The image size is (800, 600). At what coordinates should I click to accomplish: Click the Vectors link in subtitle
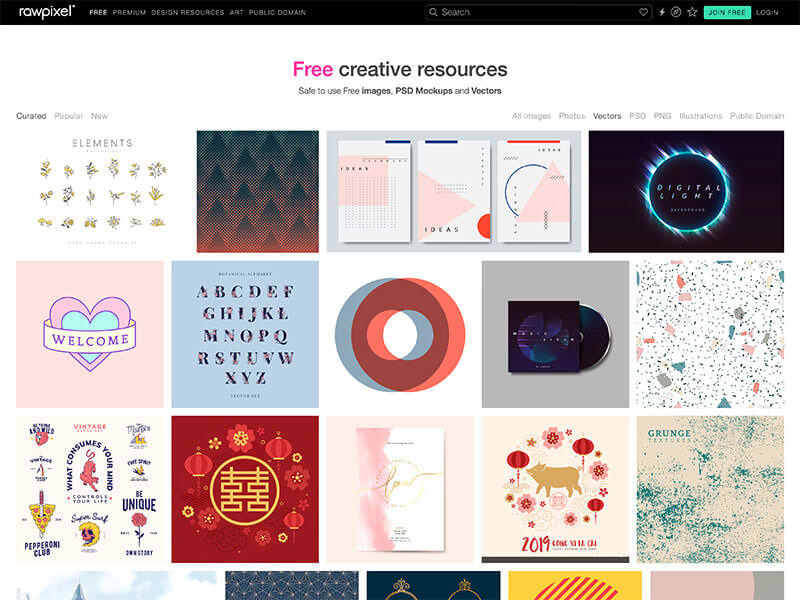[486, 91]
